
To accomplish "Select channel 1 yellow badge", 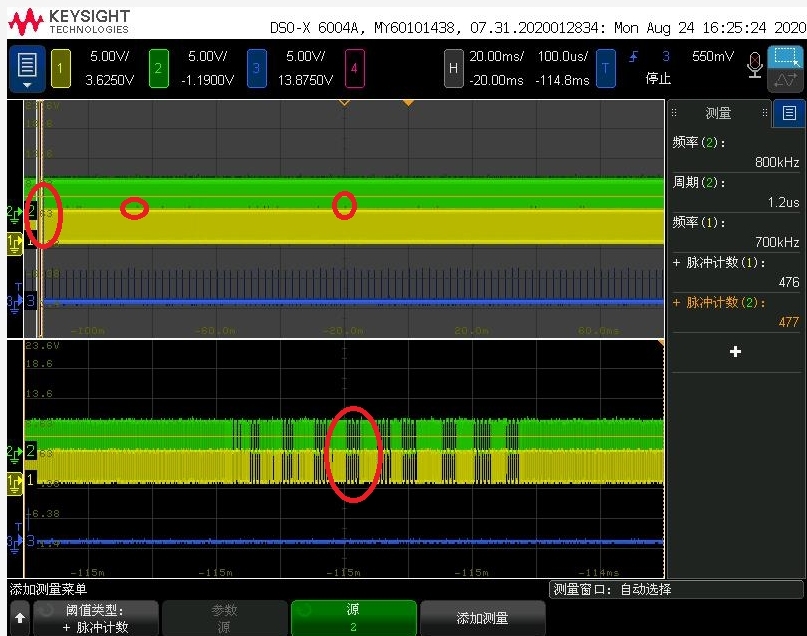I will click(x=61, y=68).
